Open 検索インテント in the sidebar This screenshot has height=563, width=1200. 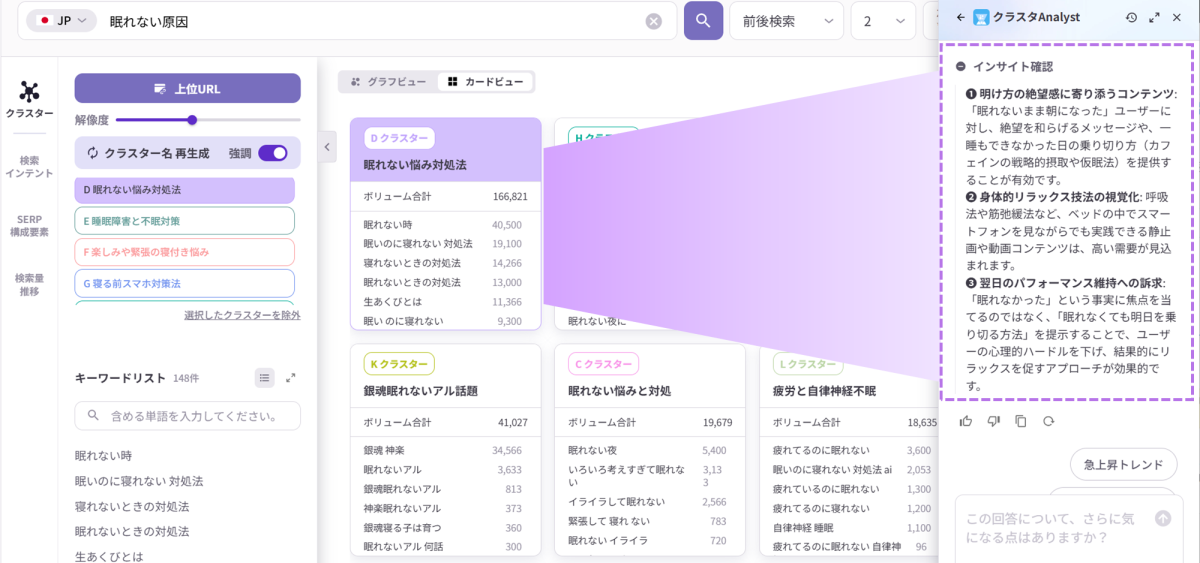[x=30, y=166]
